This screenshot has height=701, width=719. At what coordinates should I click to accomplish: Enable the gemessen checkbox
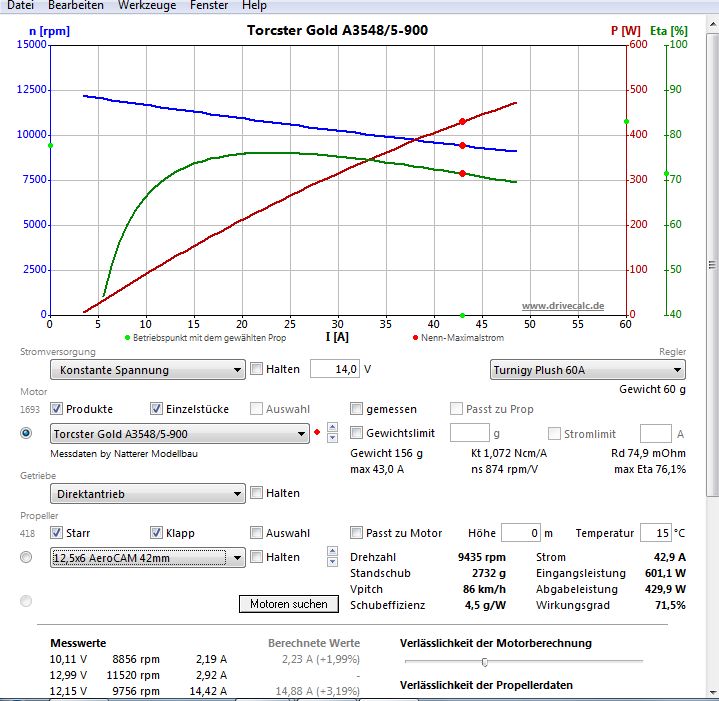click(356, 408)
